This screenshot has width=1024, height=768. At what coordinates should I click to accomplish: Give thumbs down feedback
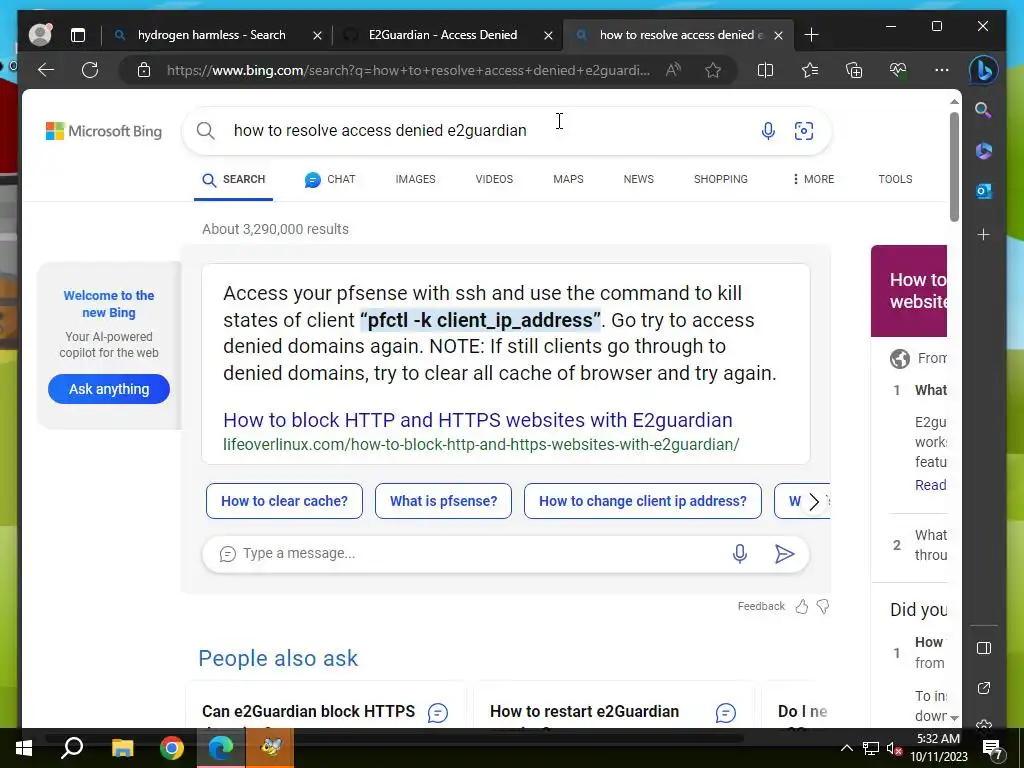click(823, 607)
